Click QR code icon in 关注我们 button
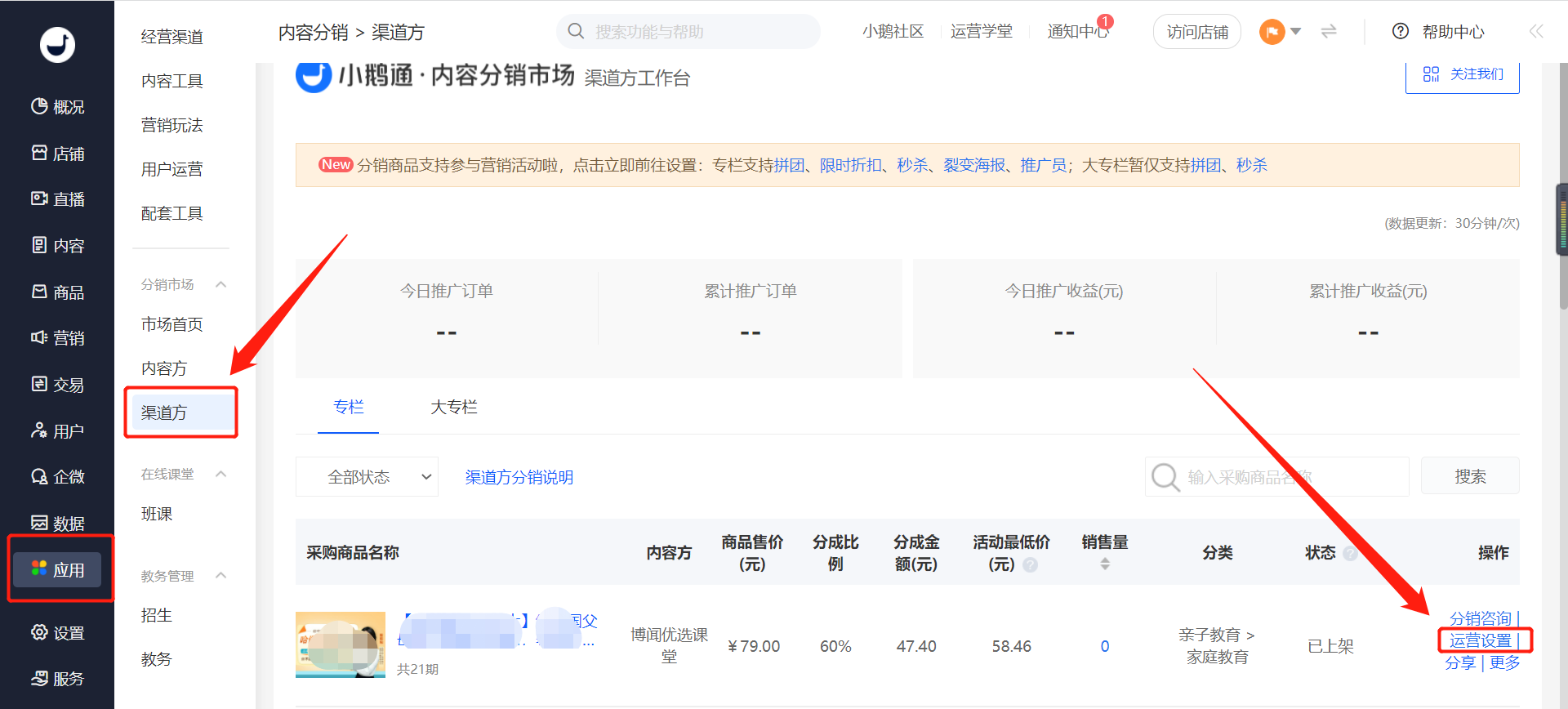The width and height of the screenshot is (1568, 709). 1431,74
